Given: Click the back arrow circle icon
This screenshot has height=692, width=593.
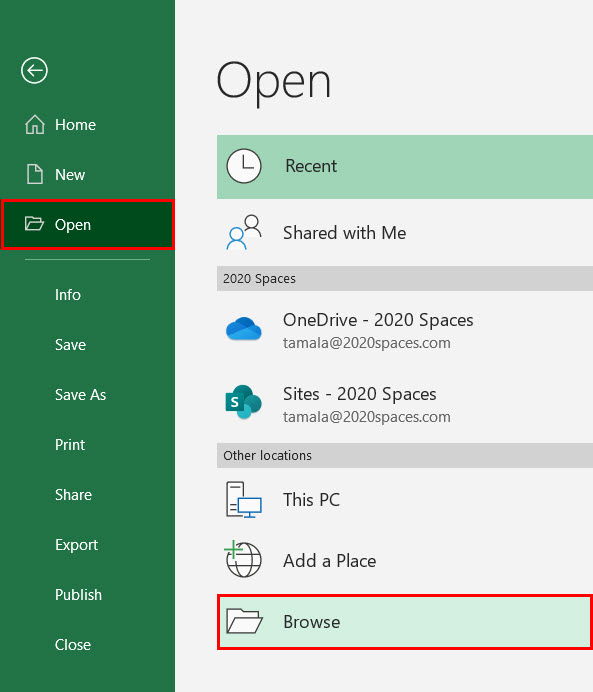Looking at the screenshot, I should pos(34,70).
